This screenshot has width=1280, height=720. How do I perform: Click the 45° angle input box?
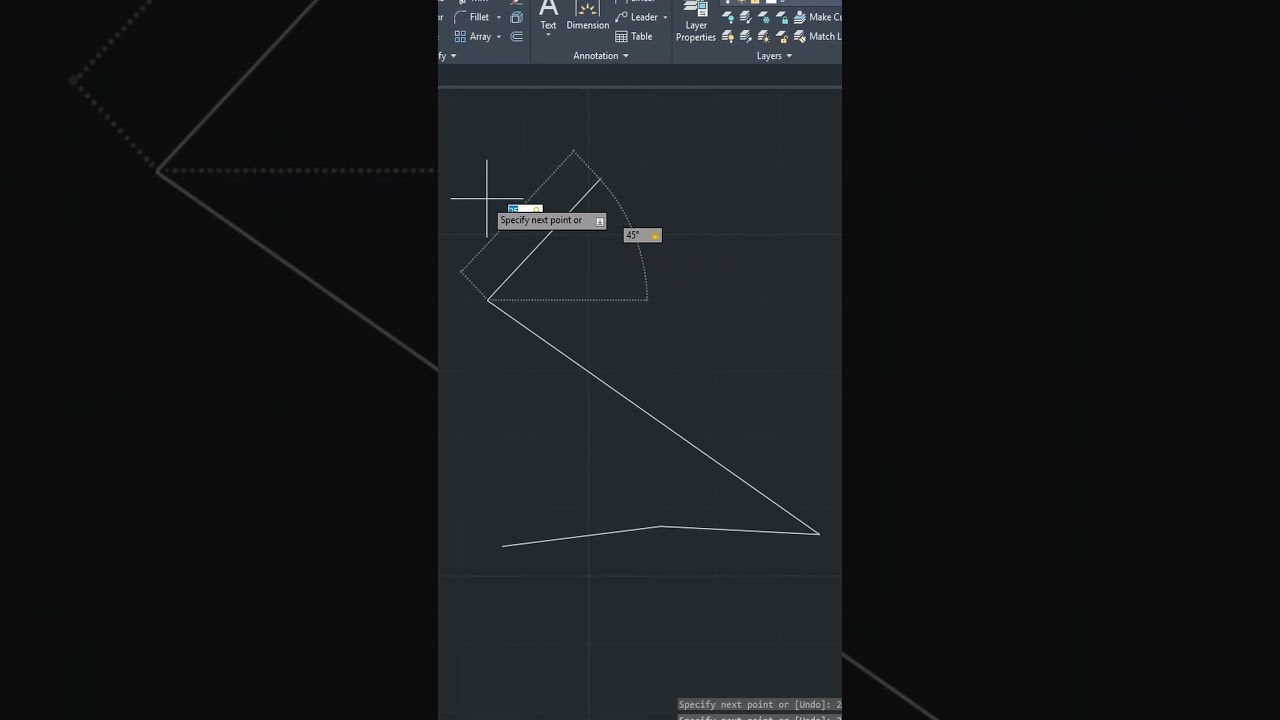tap(643, 235)
